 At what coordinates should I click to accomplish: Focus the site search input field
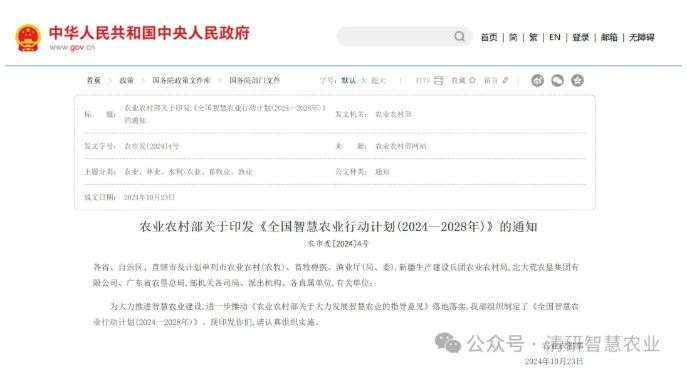click(x=404, y=36)
